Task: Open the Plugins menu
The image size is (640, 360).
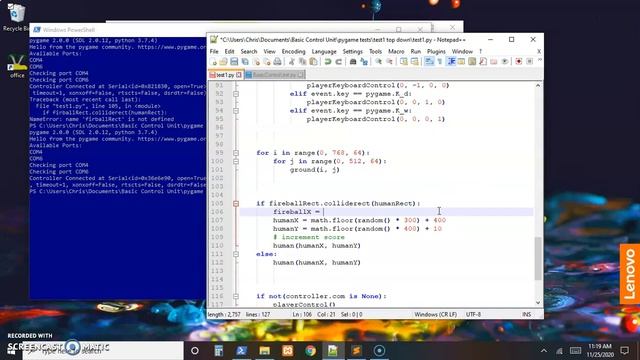Action: (436, 51)
